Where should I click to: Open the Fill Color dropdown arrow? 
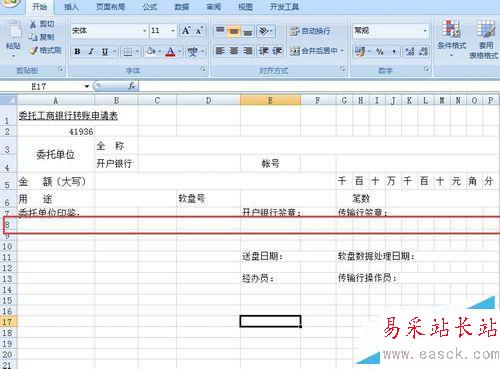coord(159,51)
